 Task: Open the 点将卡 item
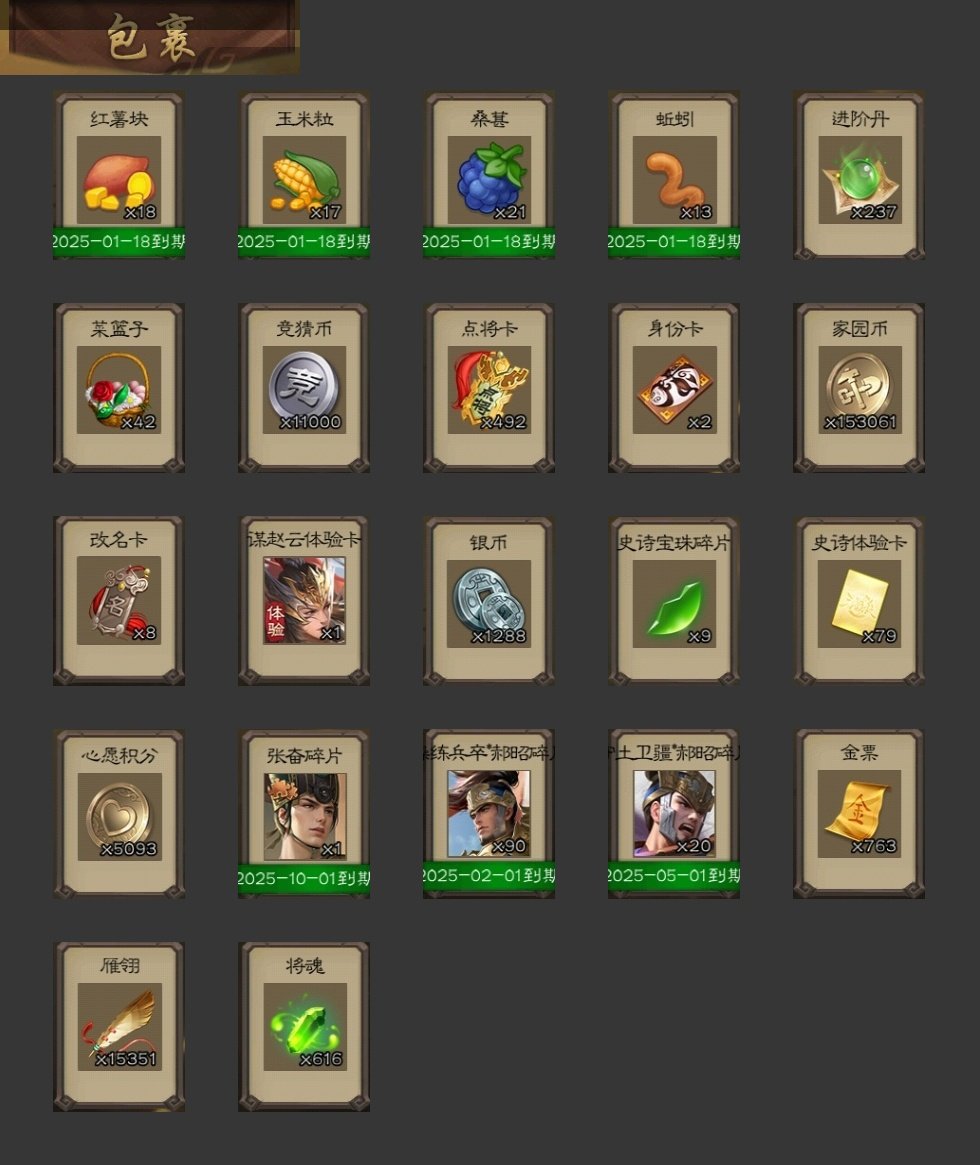[489, 388]
